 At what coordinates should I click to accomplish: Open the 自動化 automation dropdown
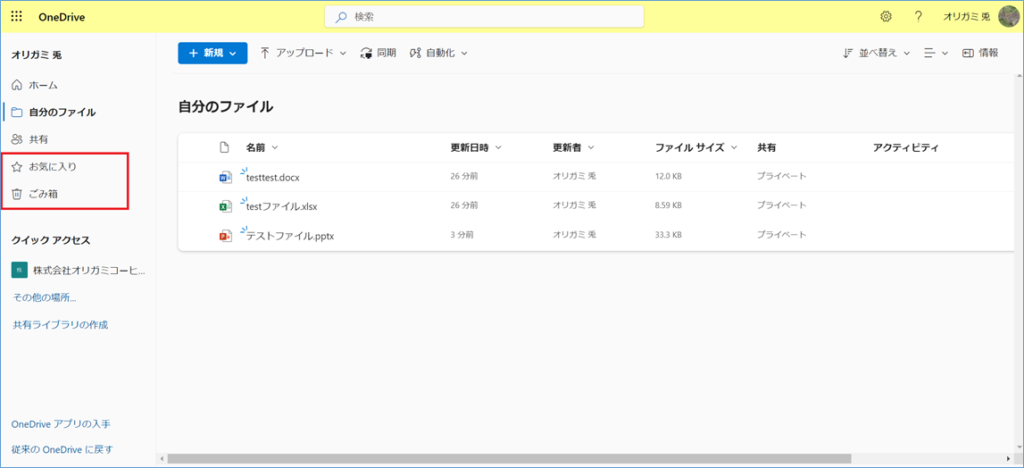click(438, 53)
